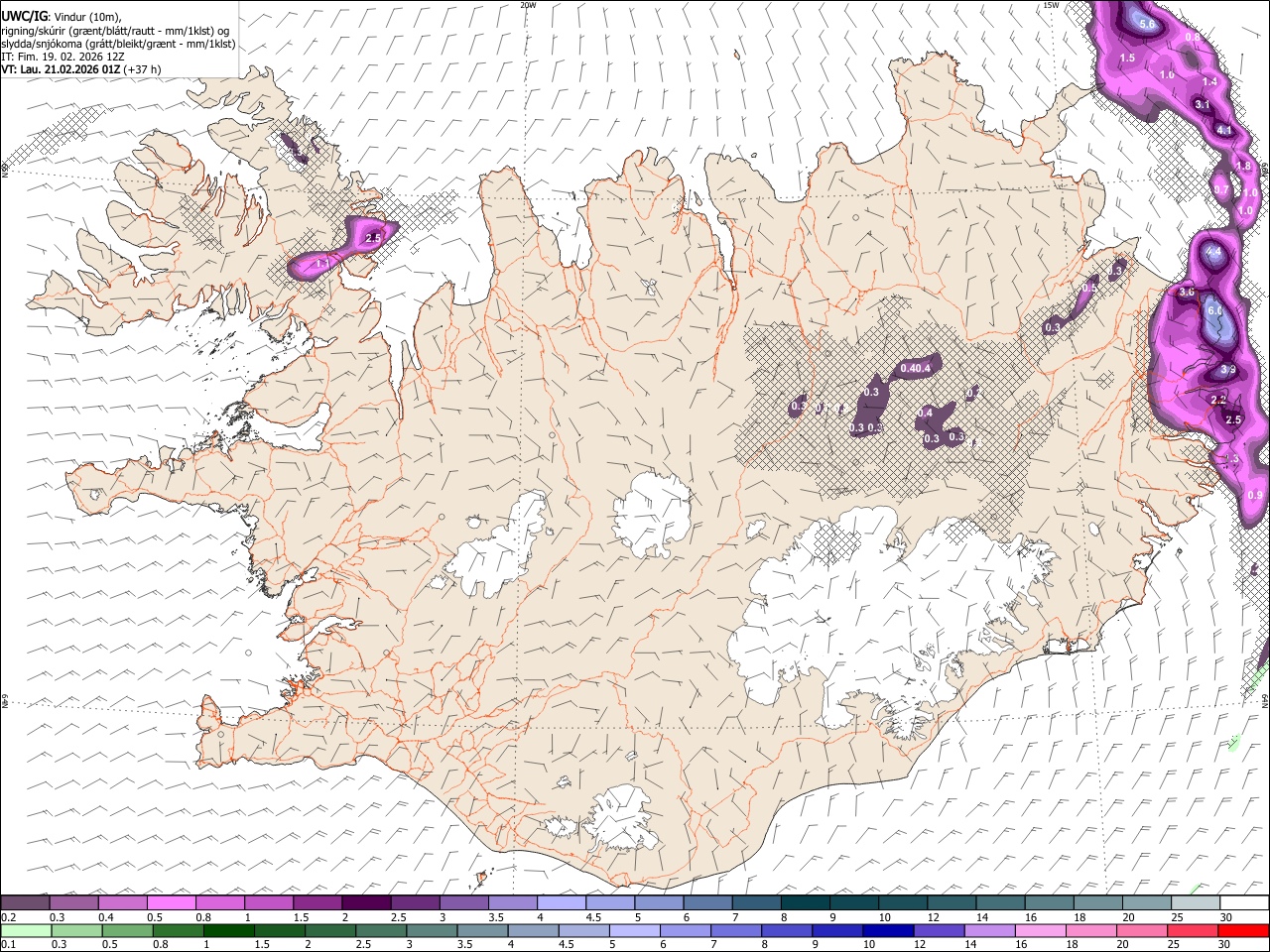
Task: Click the 1.4 precipitation value on the map
Action: point(1209,82)
